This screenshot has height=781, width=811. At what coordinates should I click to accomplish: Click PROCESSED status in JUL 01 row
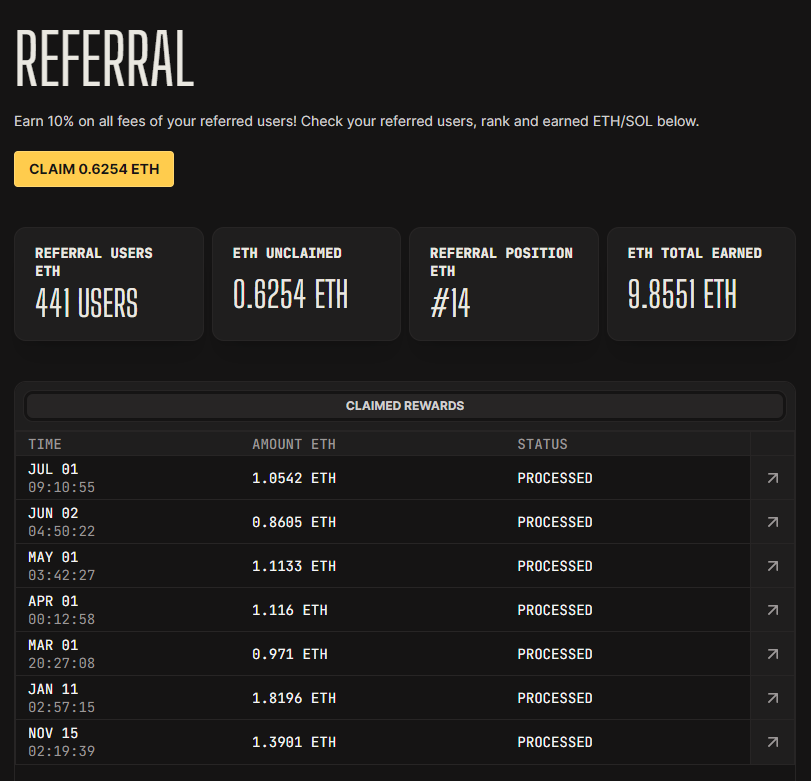pyautogui.click(x=555, y=478)
